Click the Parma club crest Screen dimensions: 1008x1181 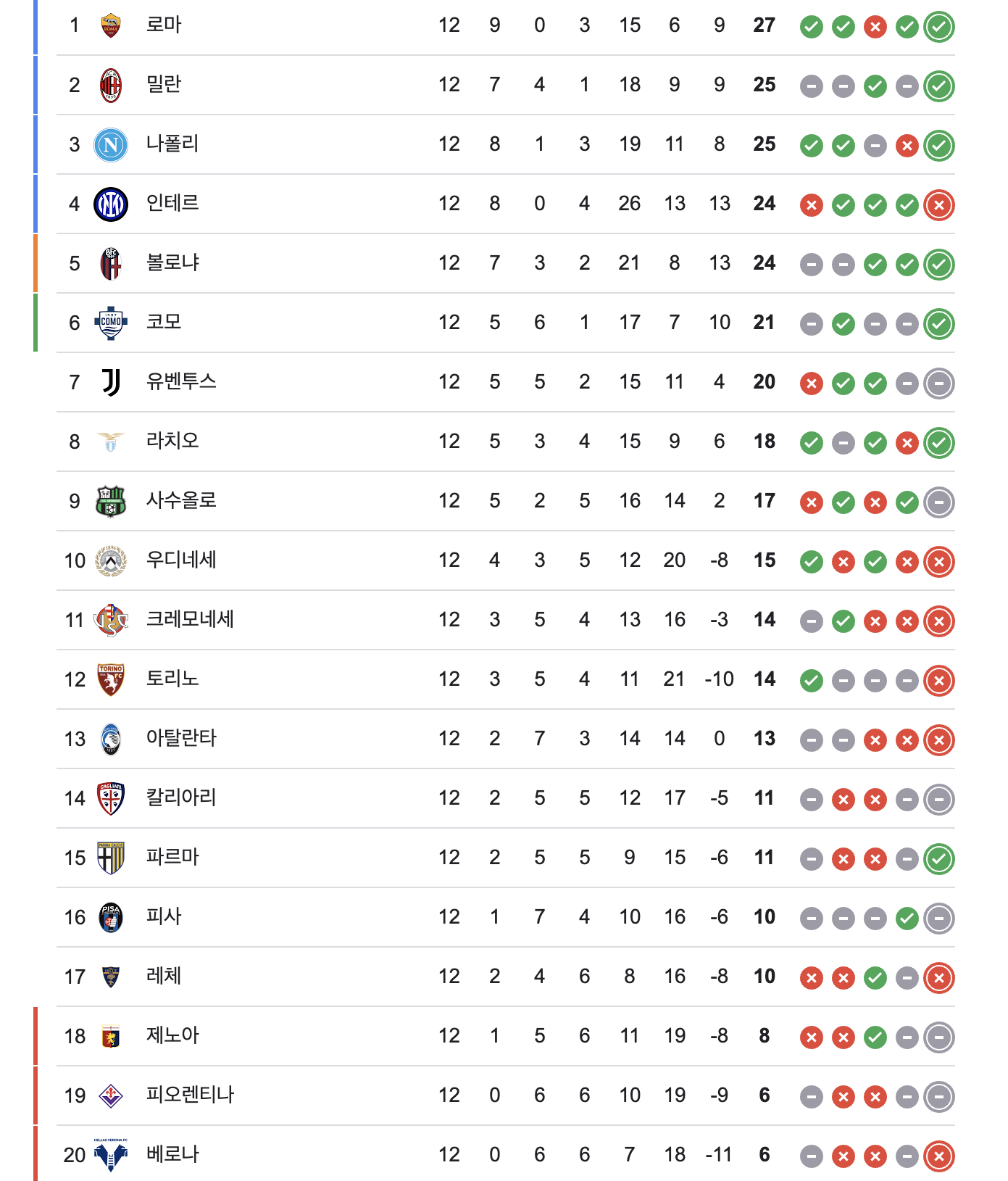(111, 858)
